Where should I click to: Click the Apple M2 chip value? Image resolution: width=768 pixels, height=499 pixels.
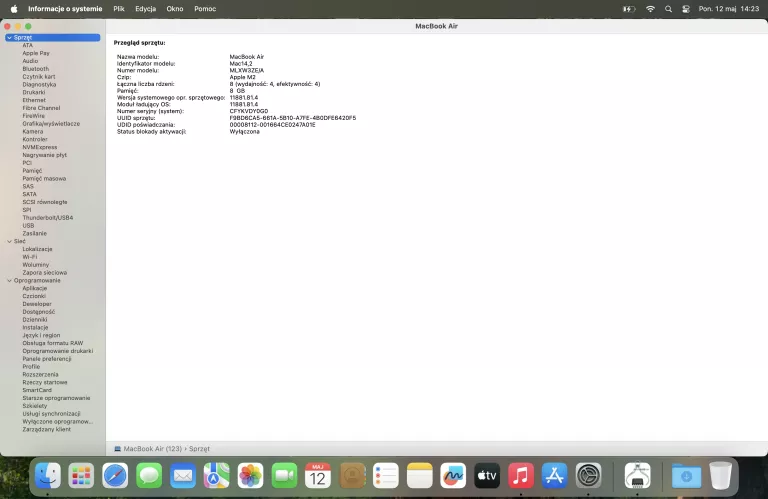[x=242, y=77]
